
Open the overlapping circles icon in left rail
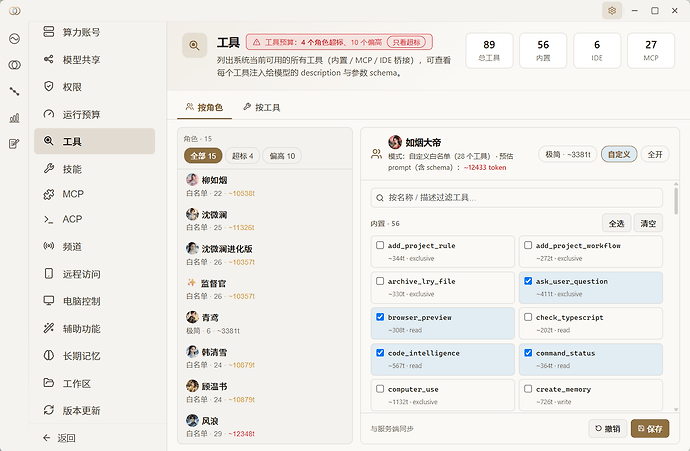click(x=15, y=65)
